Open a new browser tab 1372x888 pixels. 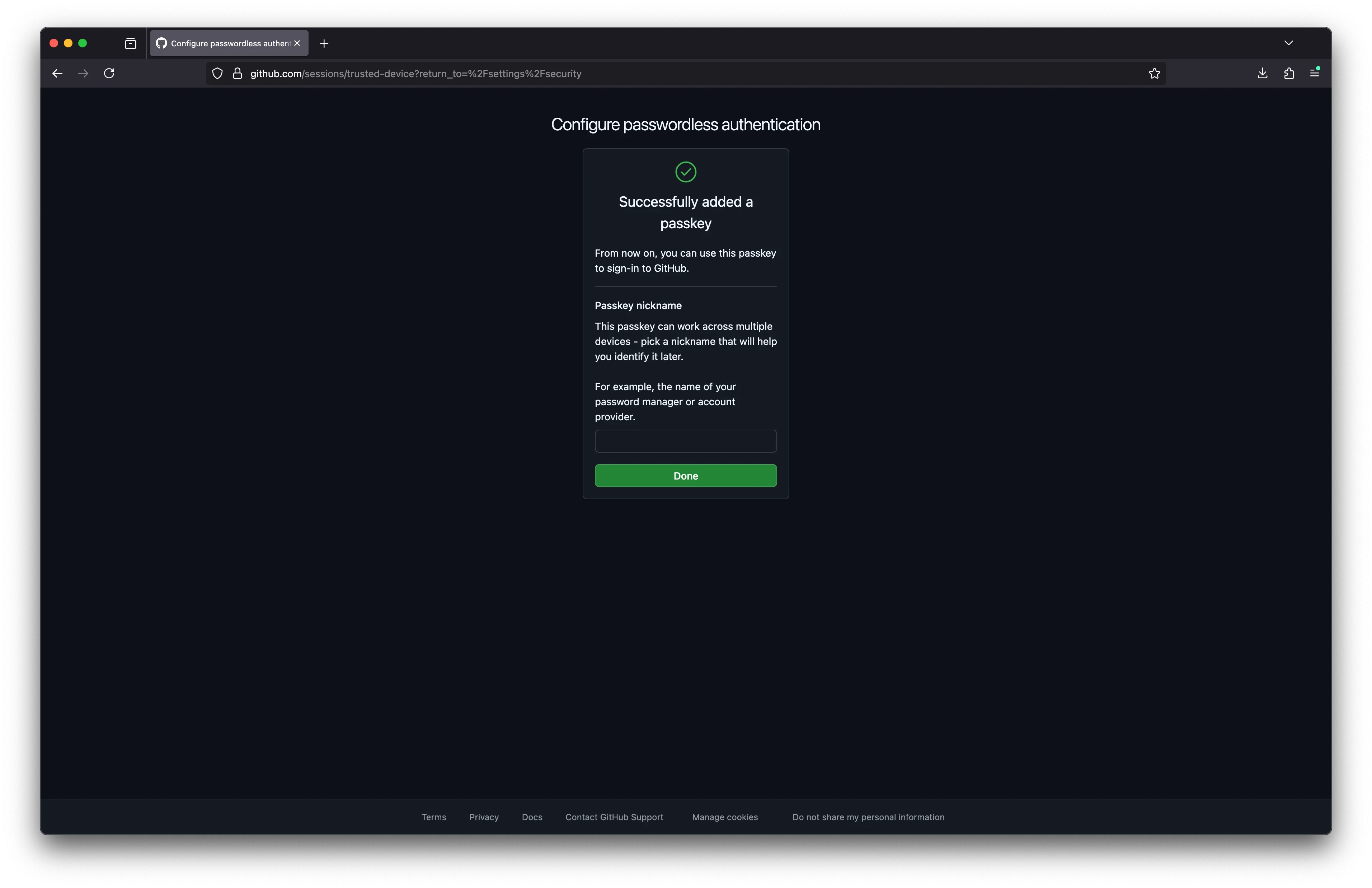(324, 43)
